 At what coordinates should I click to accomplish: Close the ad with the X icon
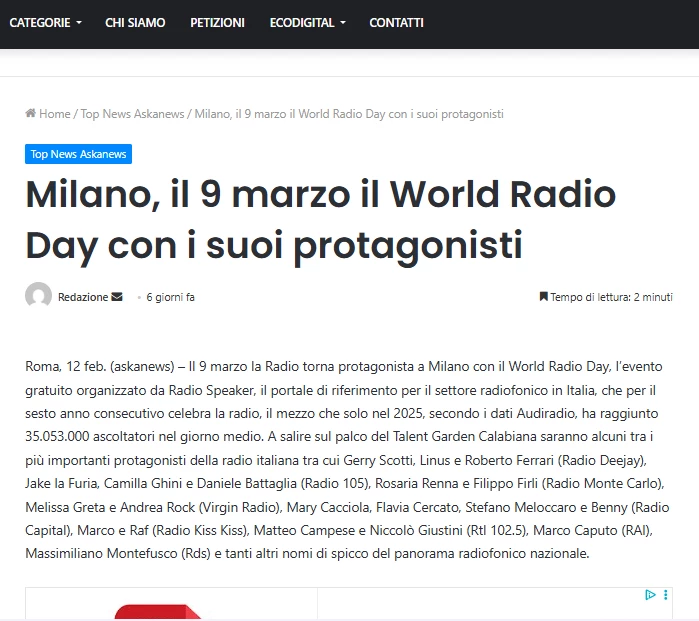[x=664, y=595]
